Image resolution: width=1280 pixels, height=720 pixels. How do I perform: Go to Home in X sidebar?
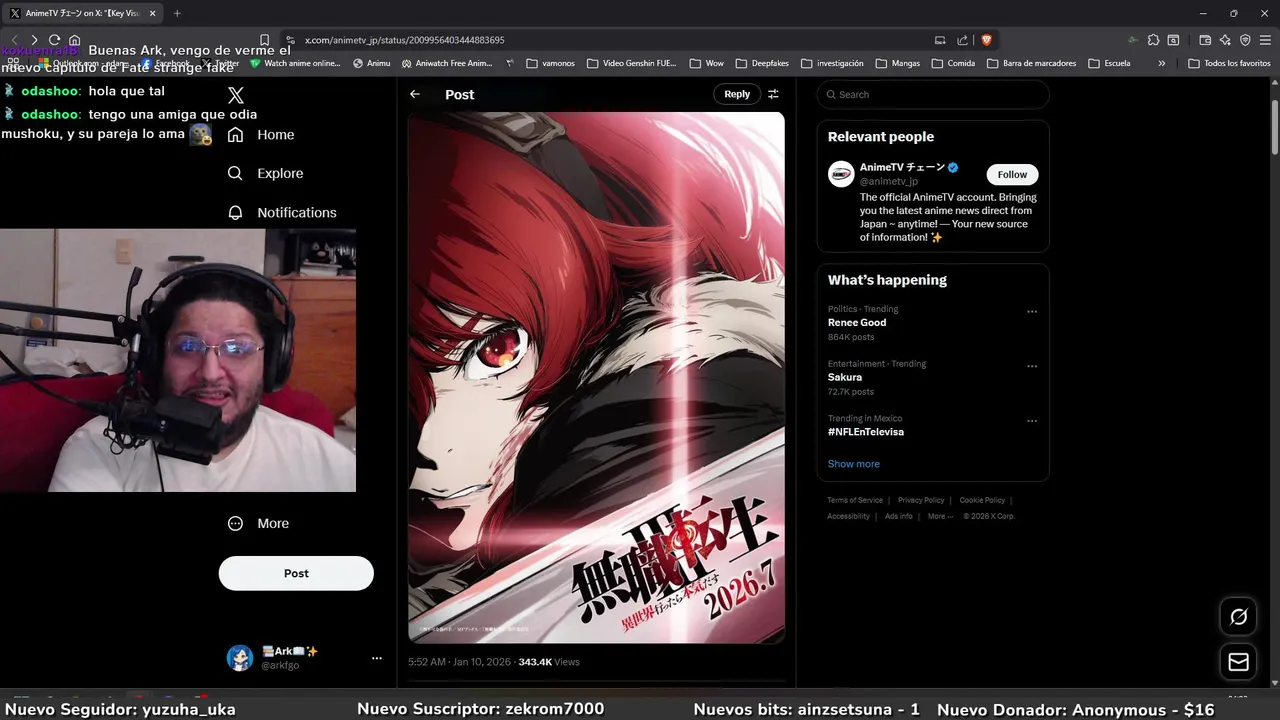[x=261, y=135]
